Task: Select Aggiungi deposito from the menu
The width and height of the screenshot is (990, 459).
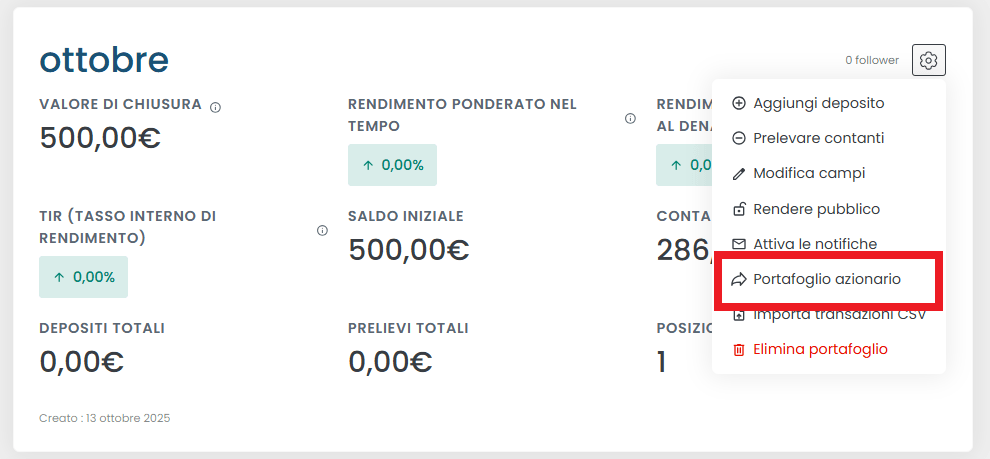Action: tap(818, 103)
